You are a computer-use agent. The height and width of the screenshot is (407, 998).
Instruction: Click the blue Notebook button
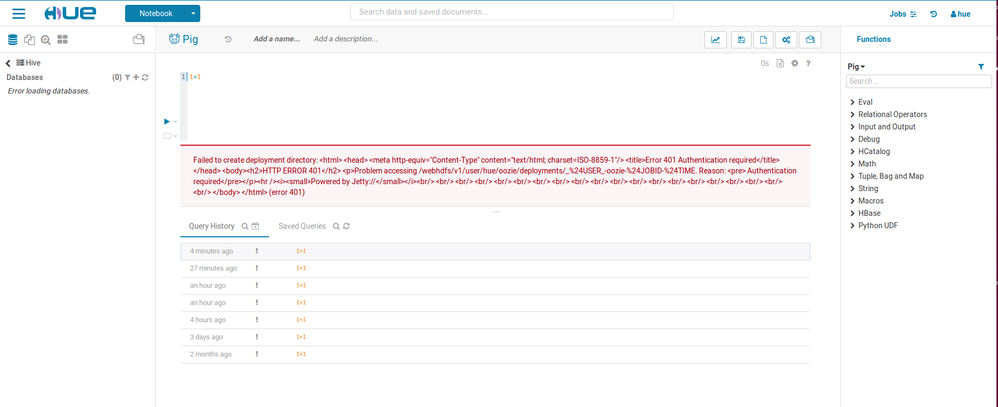155,14
